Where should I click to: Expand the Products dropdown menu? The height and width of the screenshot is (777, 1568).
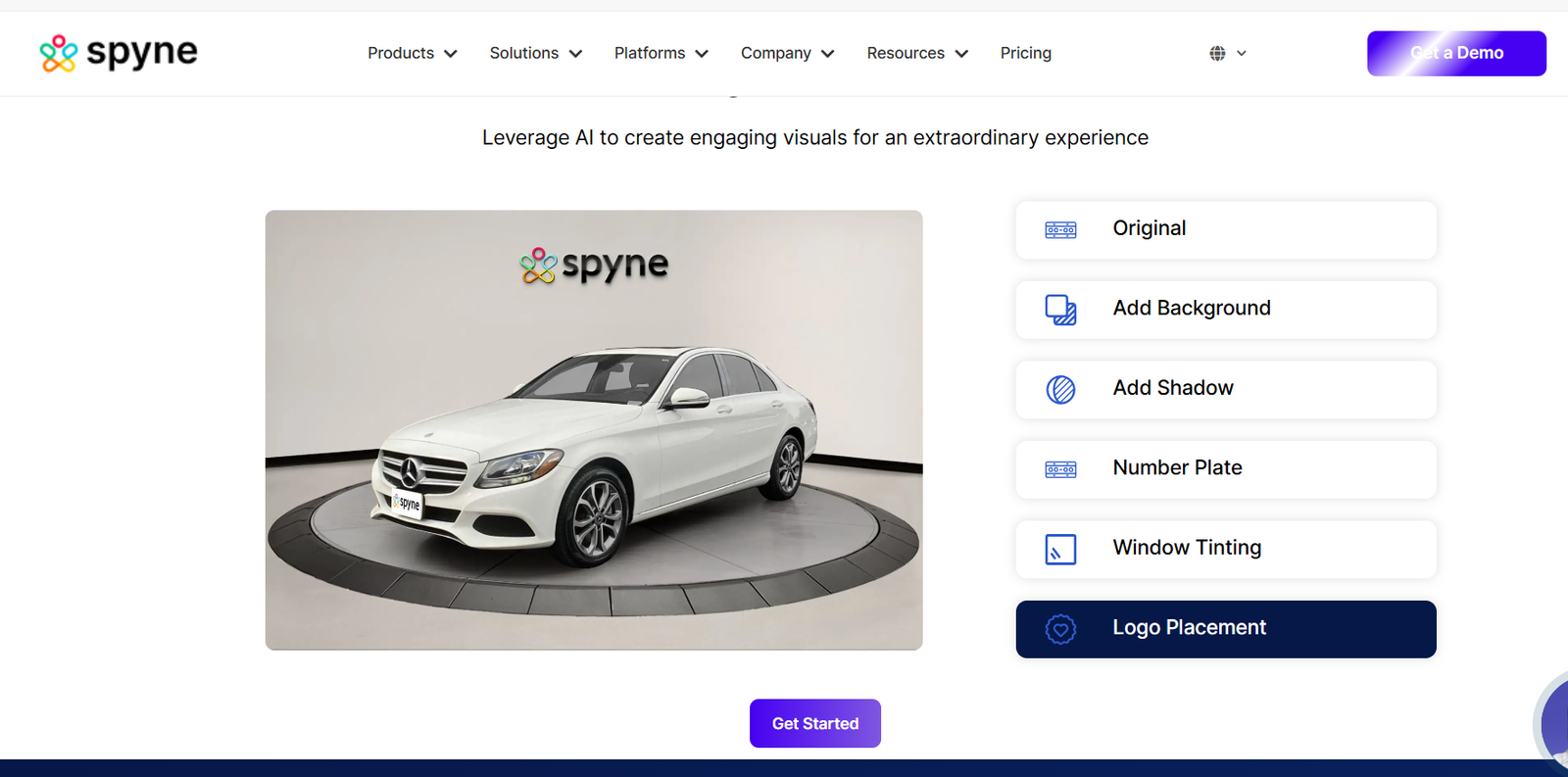(x=412, y=53)
